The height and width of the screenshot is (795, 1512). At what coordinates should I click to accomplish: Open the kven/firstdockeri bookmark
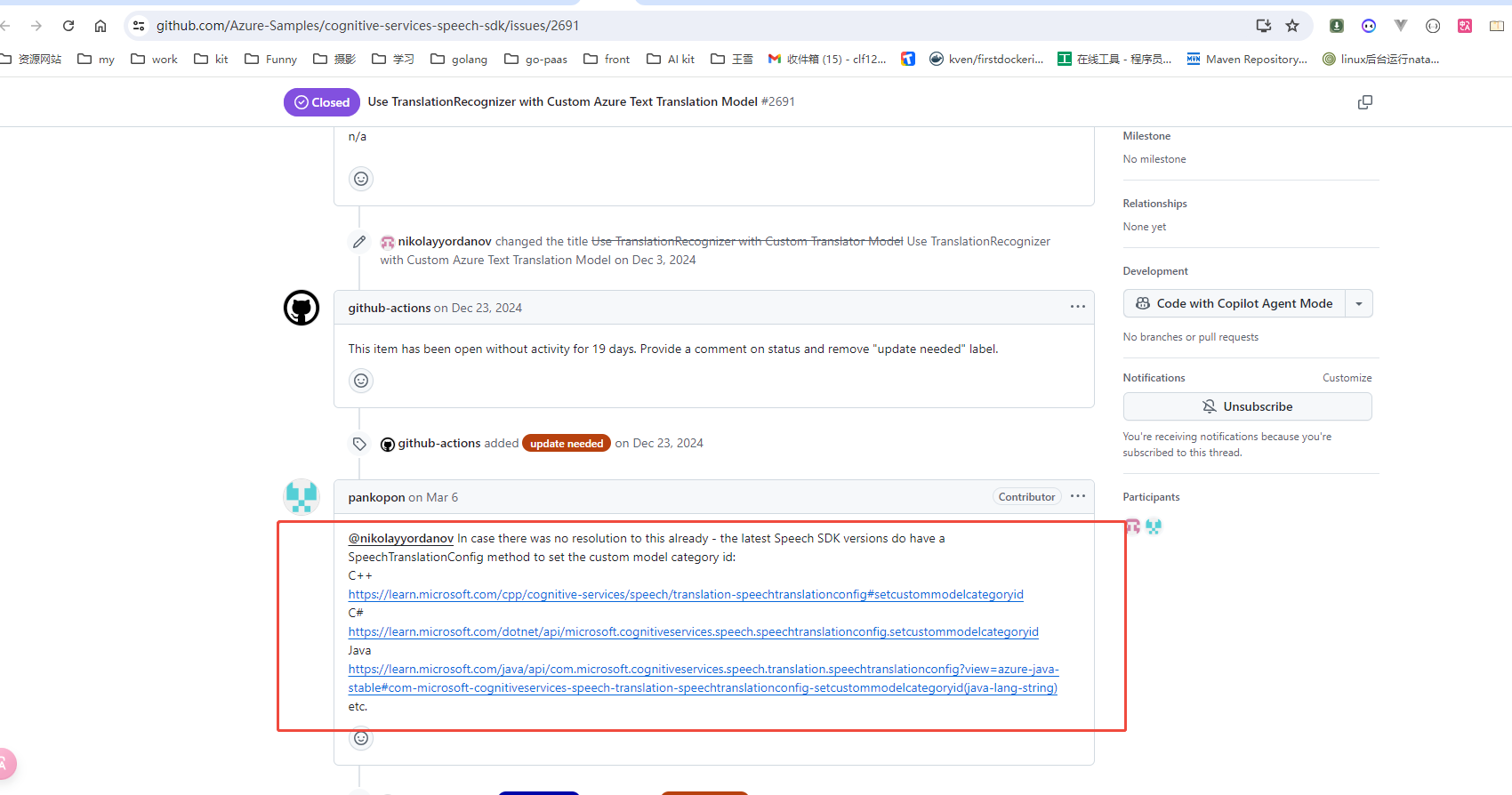click(x=986, y=59)
